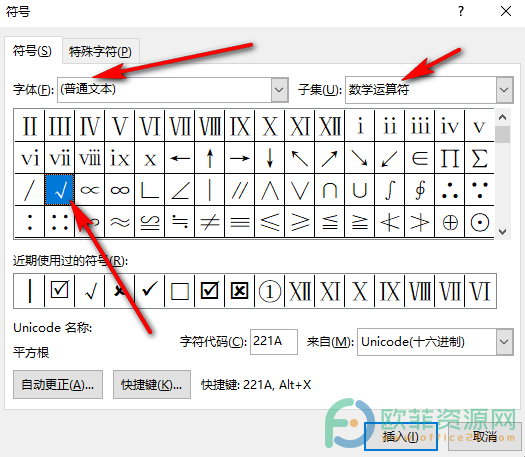Click the 自动更正(A) button

tap(58, 385)
